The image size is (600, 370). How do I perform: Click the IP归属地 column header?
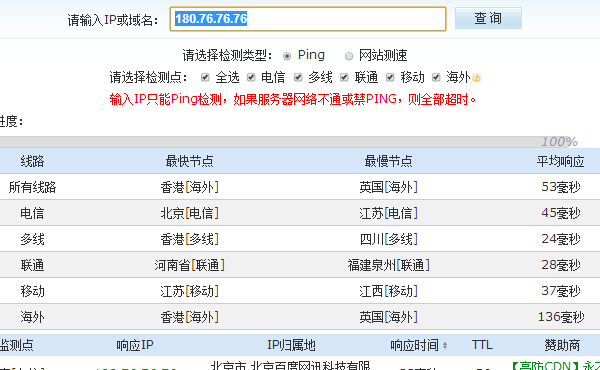[291, 346]
